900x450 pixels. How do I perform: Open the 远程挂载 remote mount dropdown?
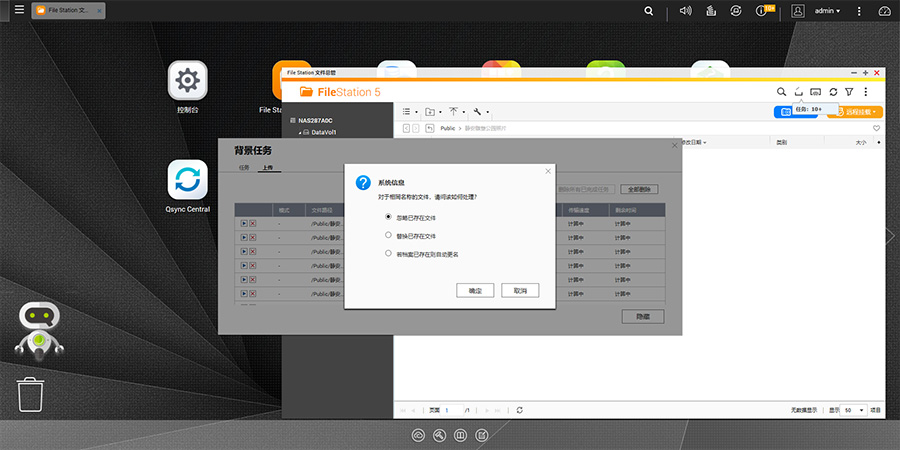point(854,112)
